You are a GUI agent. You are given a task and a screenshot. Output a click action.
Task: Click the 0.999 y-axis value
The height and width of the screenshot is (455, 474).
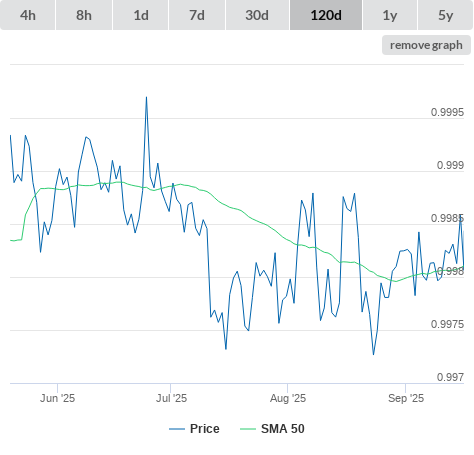450,165
